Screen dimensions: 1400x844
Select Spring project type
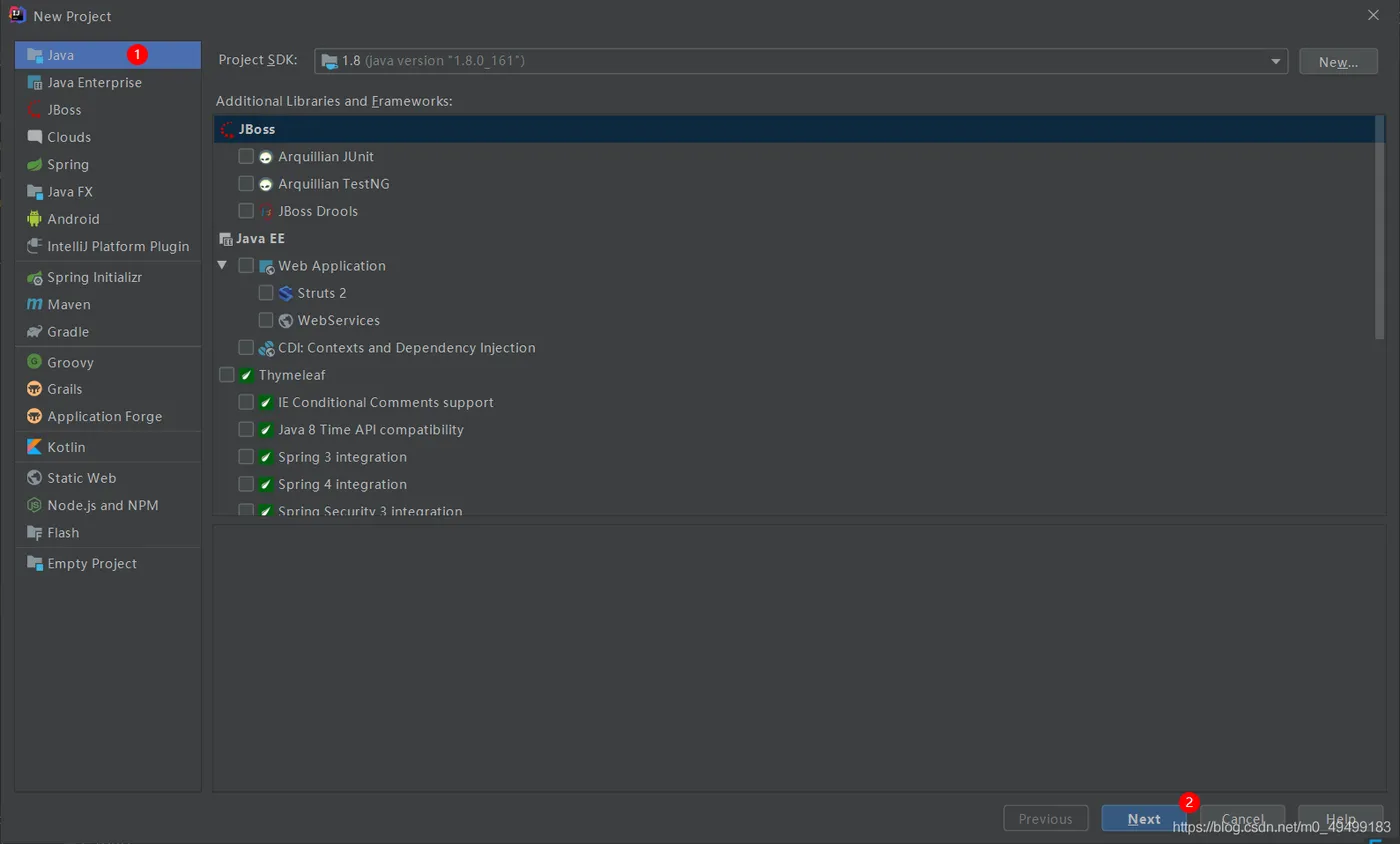[x=108, y=164]
